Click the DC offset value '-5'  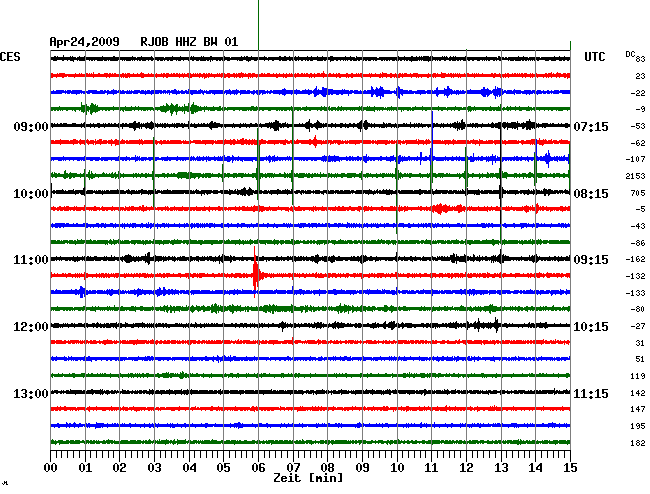click(640, 209)
